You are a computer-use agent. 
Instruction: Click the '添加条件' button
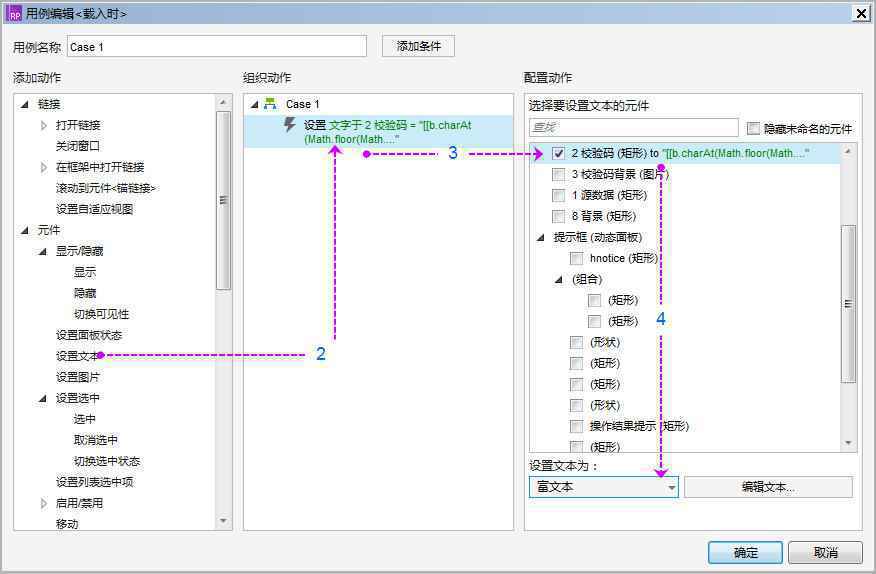click(x=418, y=46)
